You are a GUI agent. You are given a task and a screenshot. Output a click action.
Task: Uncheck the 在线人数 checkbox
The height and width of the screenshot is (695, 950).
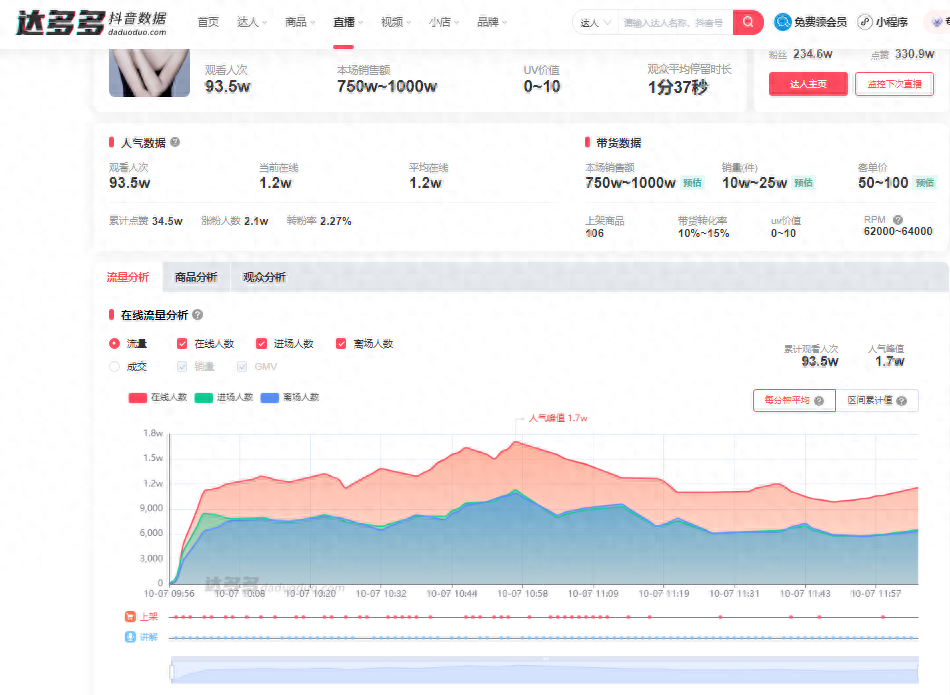(182, 343)
